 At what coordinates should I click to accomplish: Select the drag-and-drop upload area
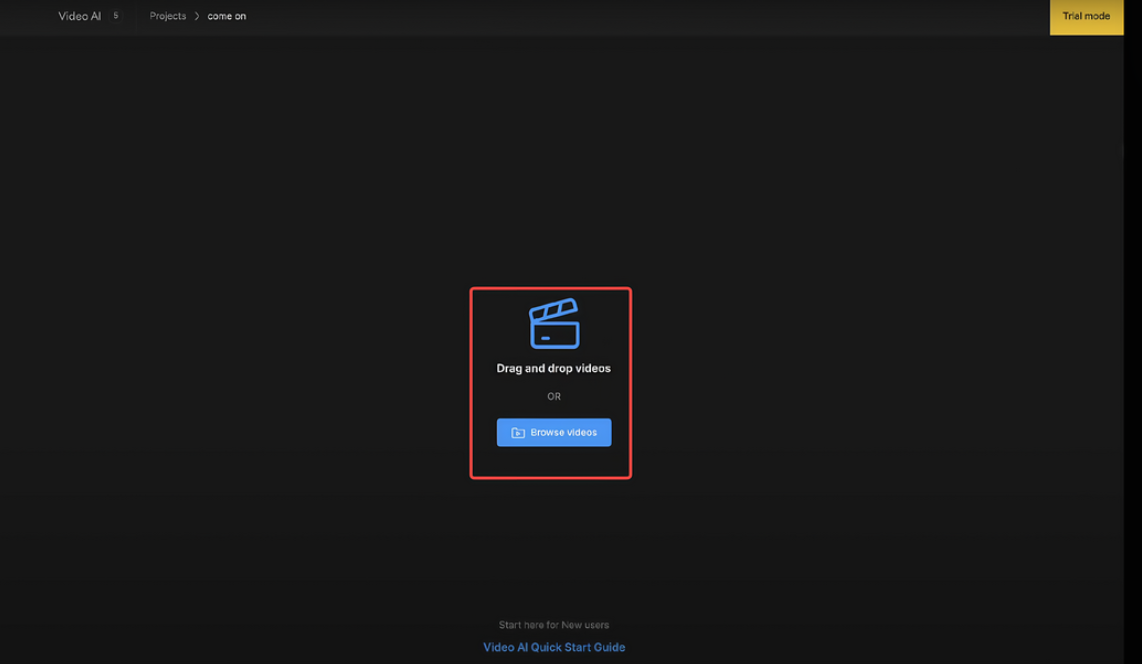pos(550,383)
